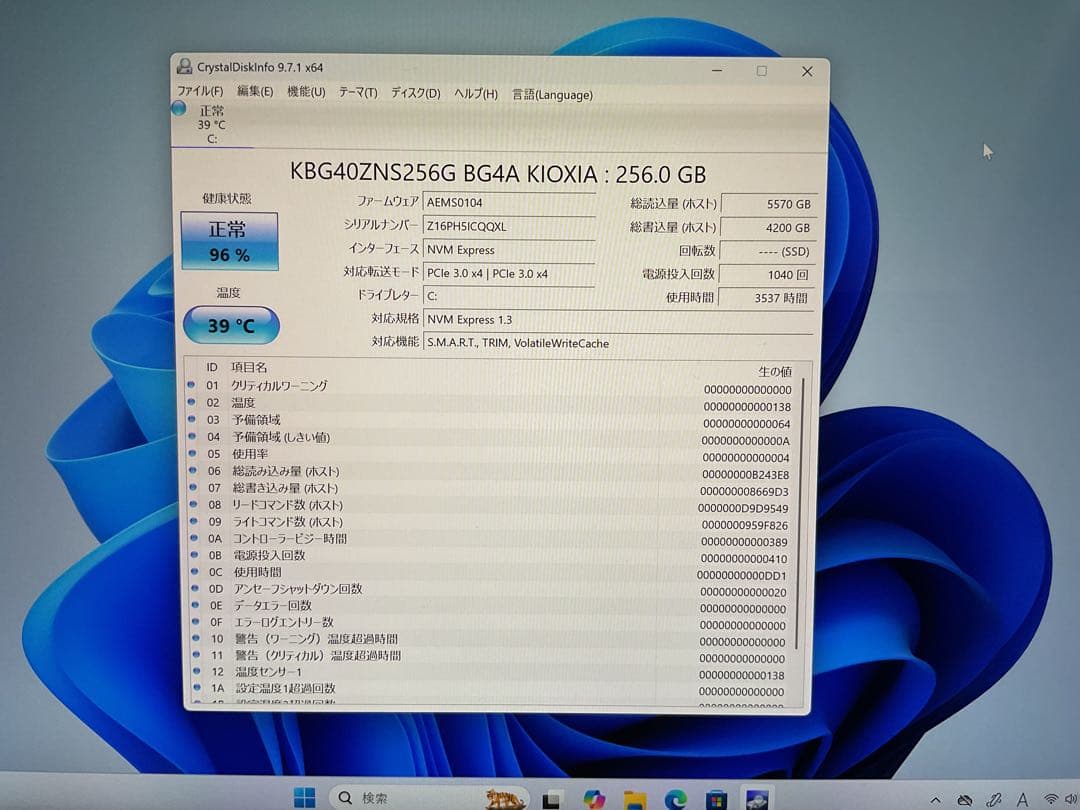This screenshot has width=1080, height=810.
Task: Click the Task View taskbar icon
Action: click(x=551, y=799)
